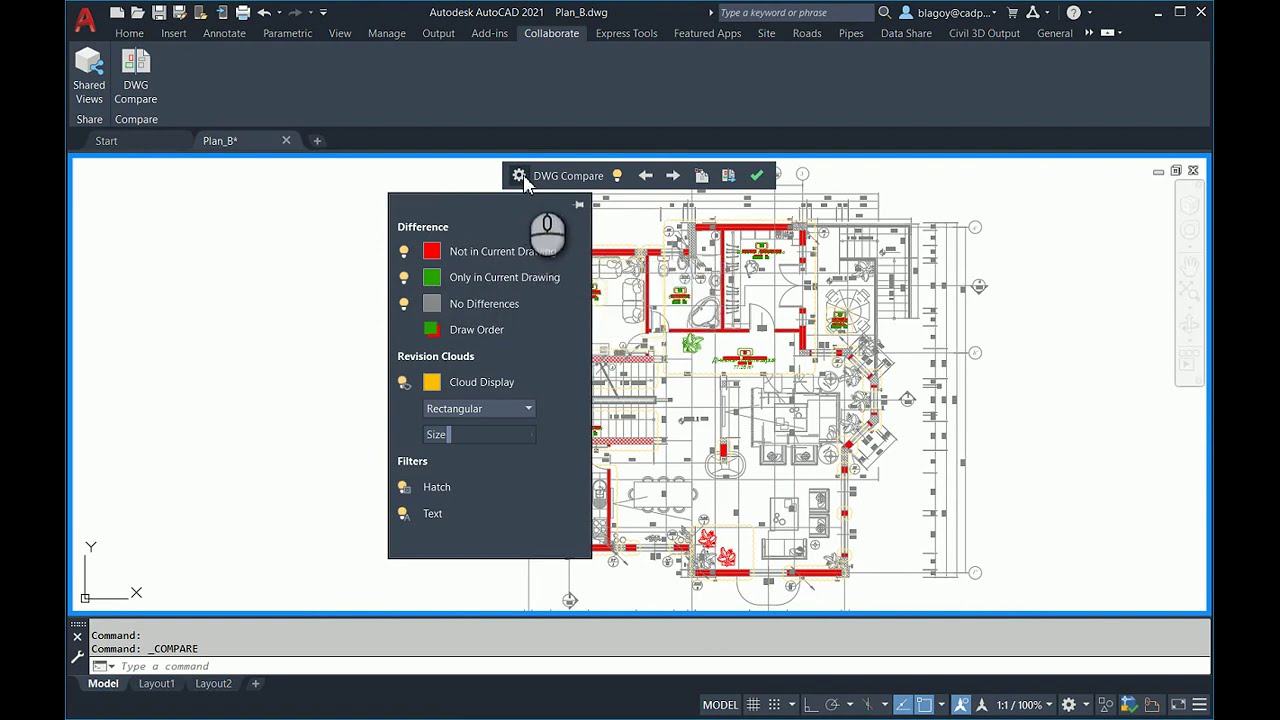Image resolution: width=1280 pixels, height=720 pixels.
Task: Click the Isolate Objects status bar icon
Action: (x=1104, y=705)
